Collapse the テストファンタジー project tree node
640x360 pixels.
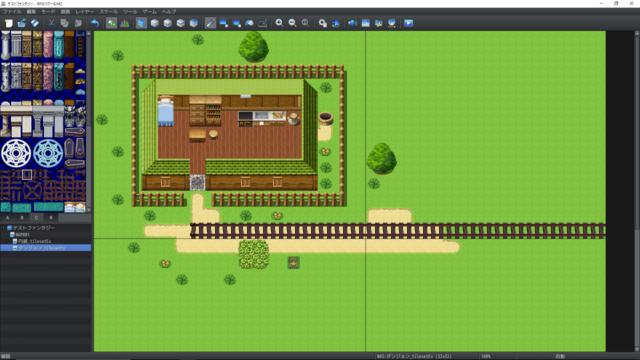[x=4, y=228]
